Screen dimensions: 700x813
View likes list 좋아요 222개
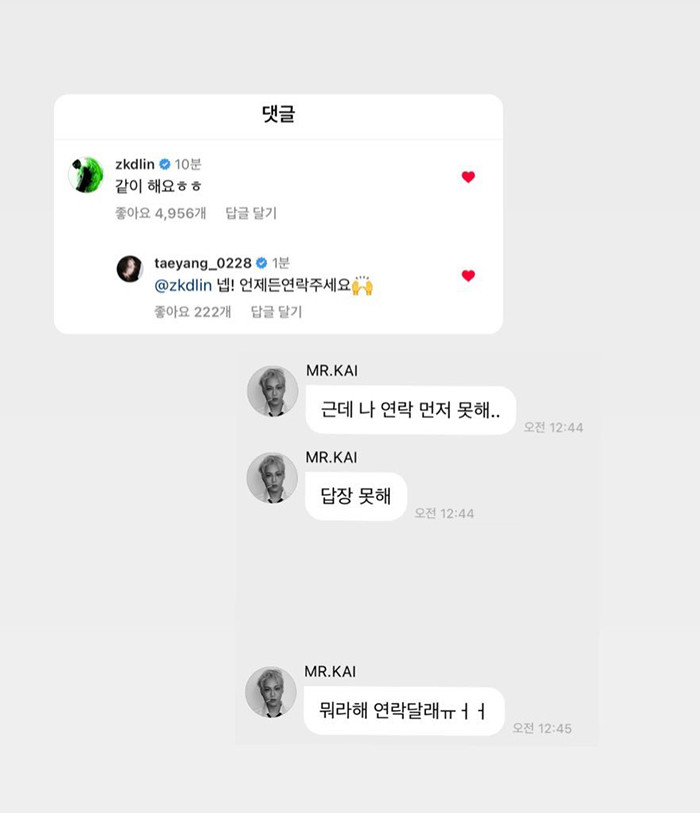pyautogui.click(x=192, y=312)
